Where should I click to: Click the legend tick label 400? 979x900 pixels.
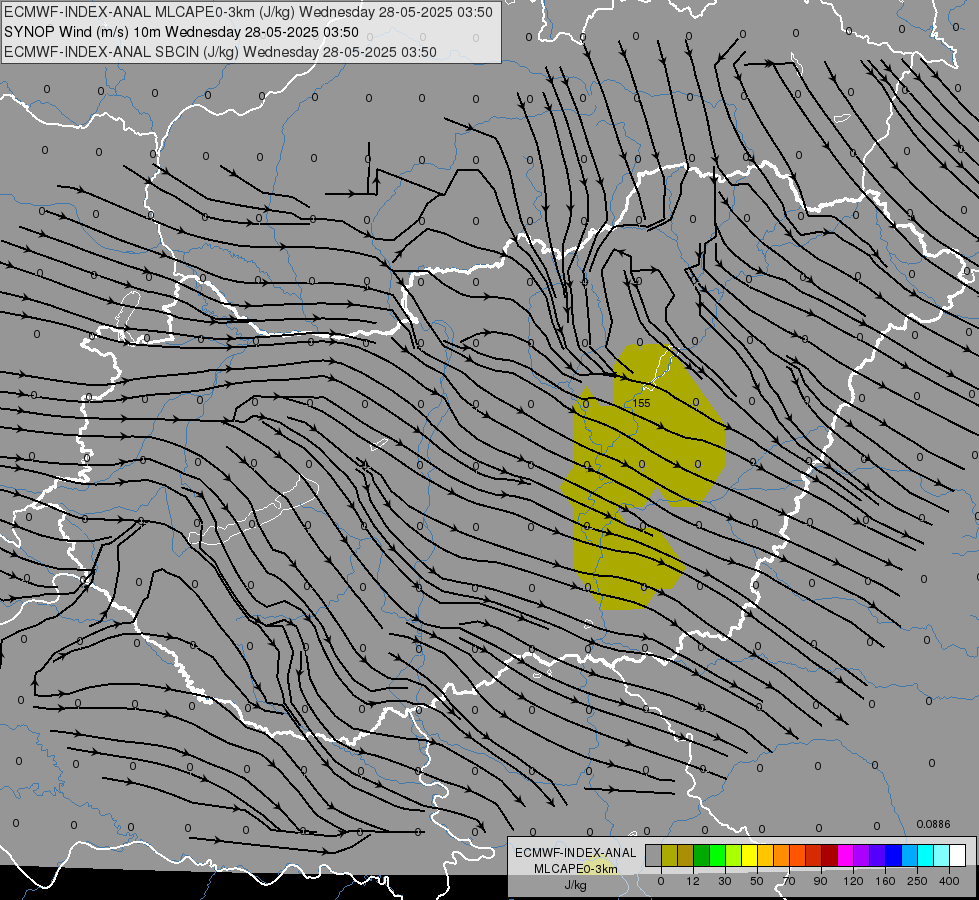949,881
